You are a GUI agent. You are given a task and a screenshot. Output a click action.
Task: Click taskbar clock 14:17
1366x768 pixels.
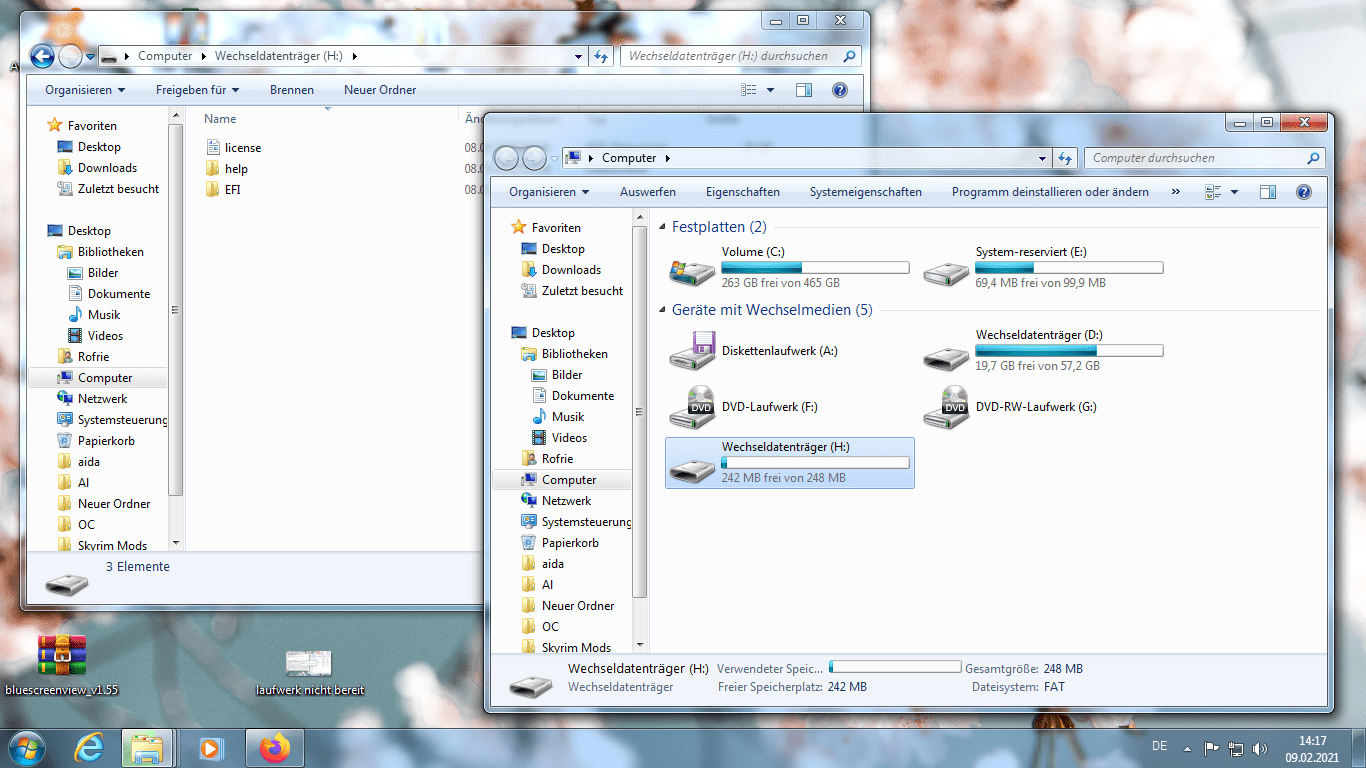[1312, 741]
